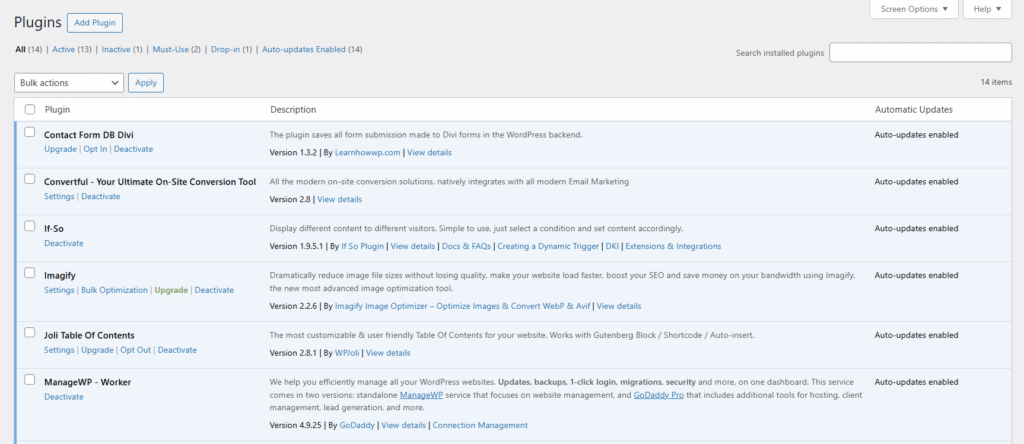Click Opt Out under Joli Table Of Contents
Screen dimensions: 1024x444
136,350
